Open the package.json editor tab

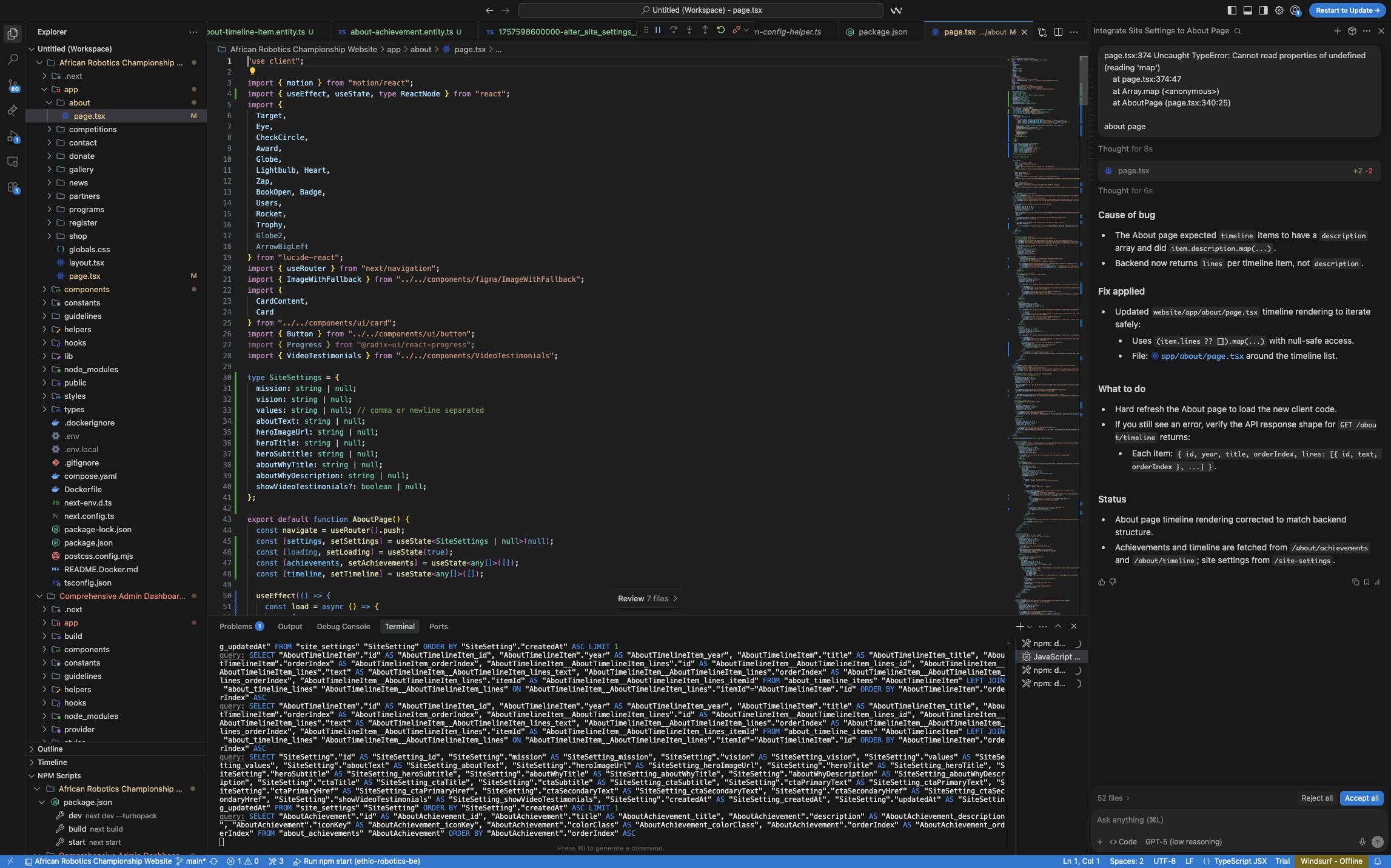[882, 32]
